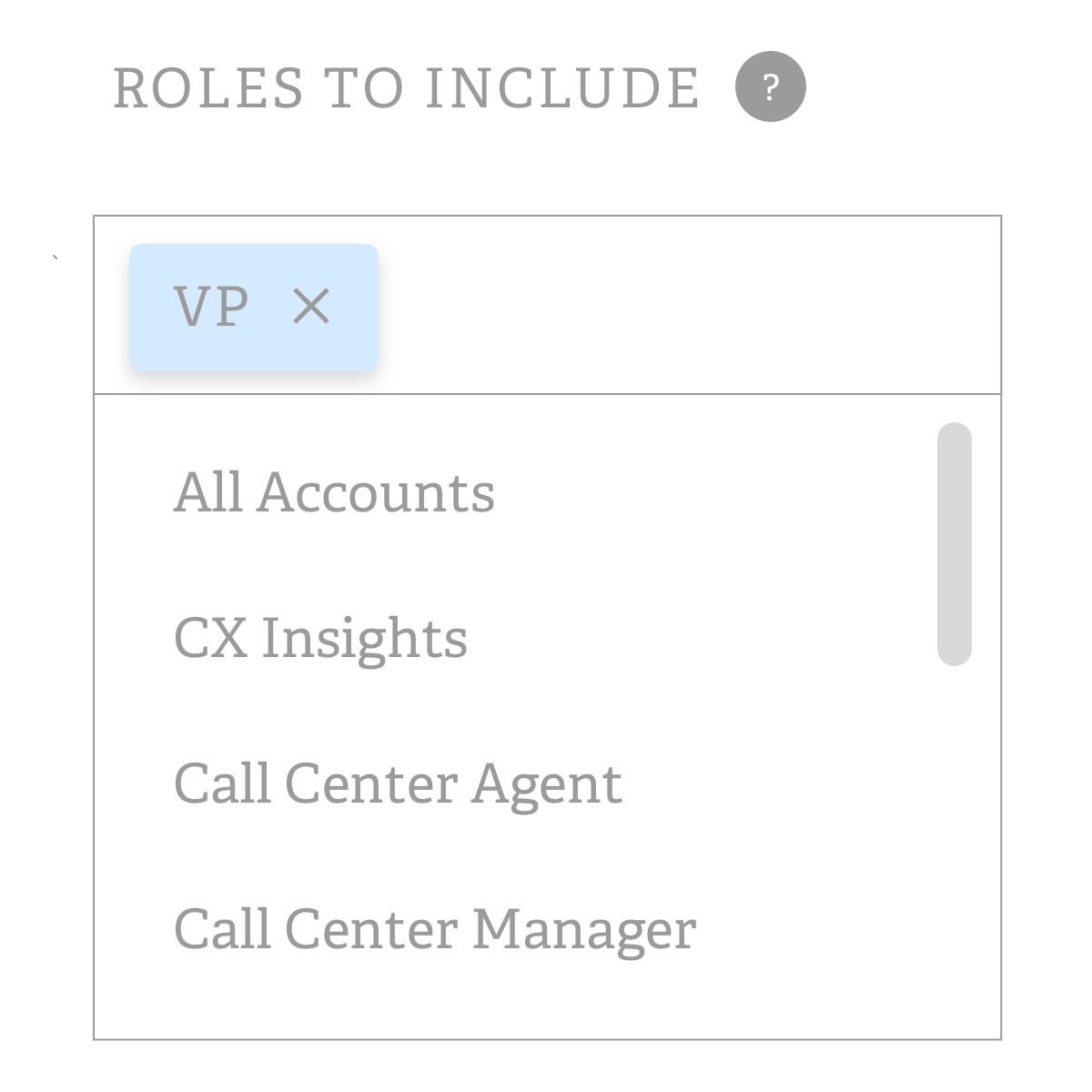Click the role list scrollbar thumb
1092x1092 pixels.
pyautogui.click(x=954, y=543)
